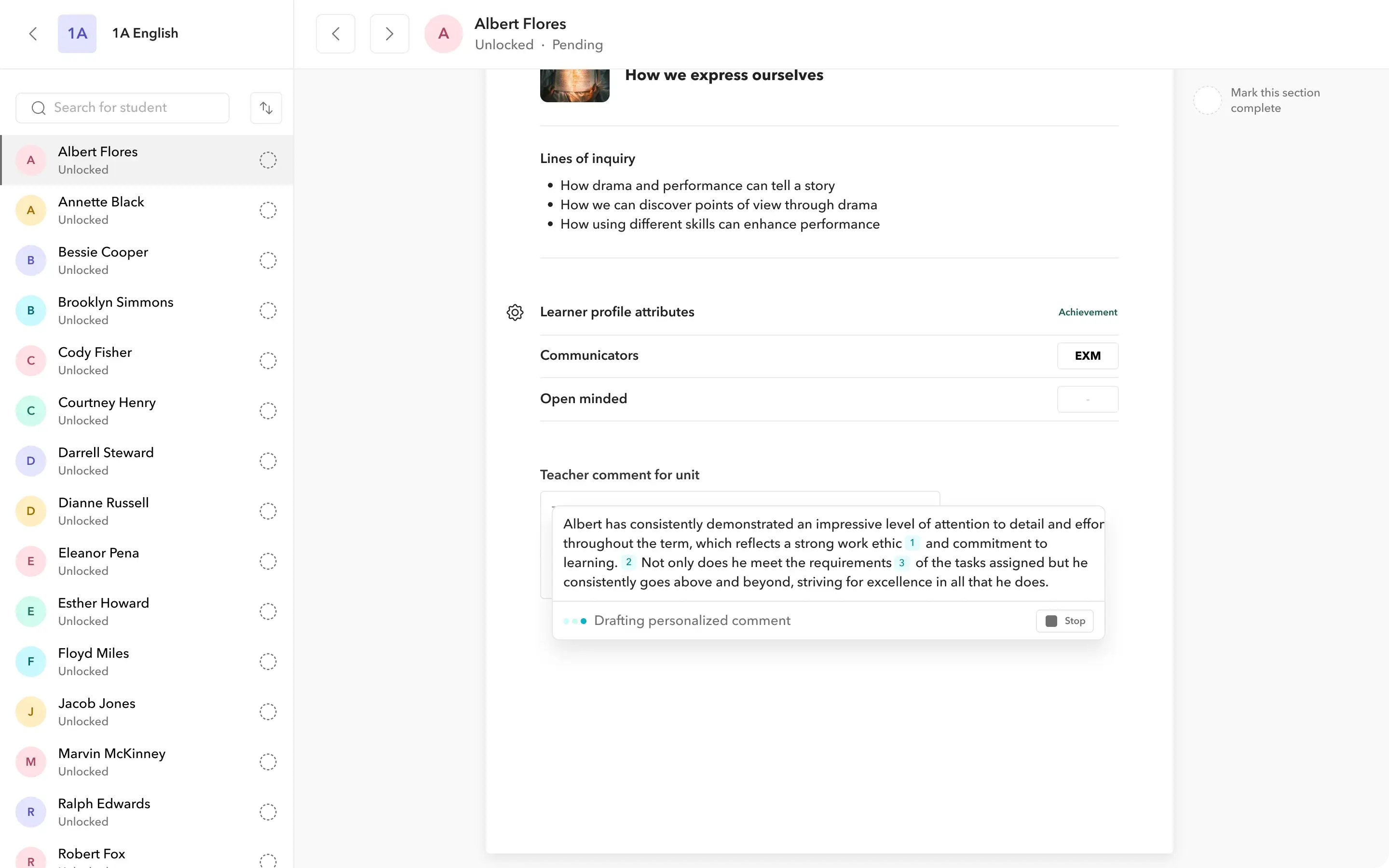Screen dimensions: 1389x868
Task: Toggle Darrell Steward completion status circle
Action: pyautogui.click(x=268, y=461)
